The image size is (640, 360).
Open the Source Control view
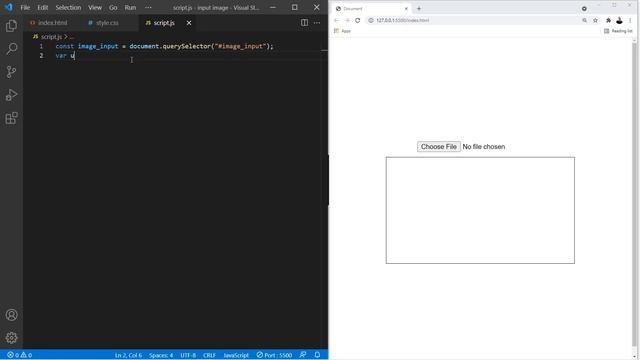pyautogui.click(x=11, y=72)
